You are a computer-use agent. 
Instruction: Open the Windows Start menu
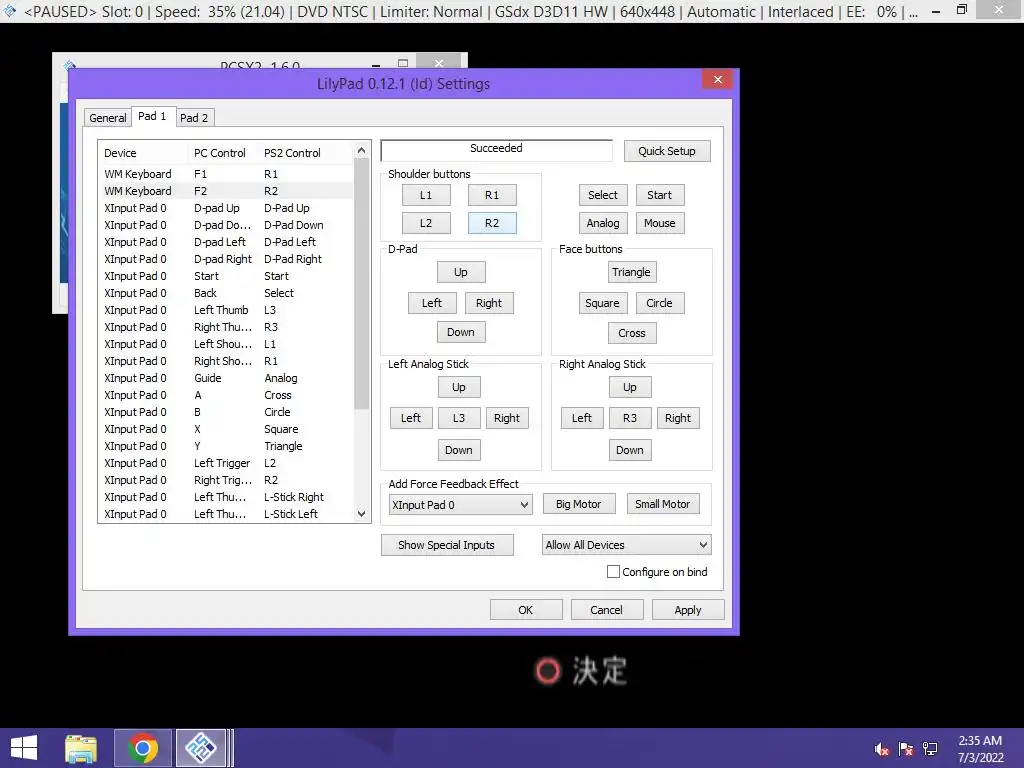coord(24,748)
